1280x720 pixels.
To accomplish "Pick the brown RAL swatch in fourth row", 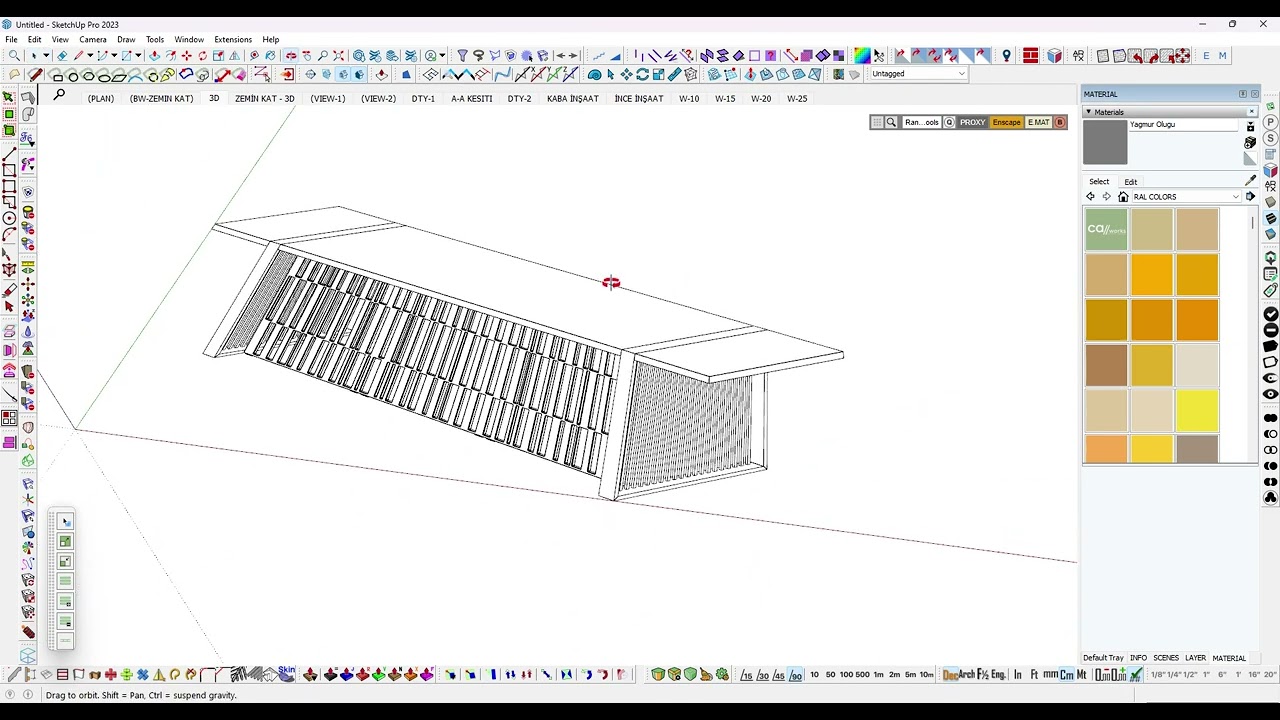I will point(1106,364).
